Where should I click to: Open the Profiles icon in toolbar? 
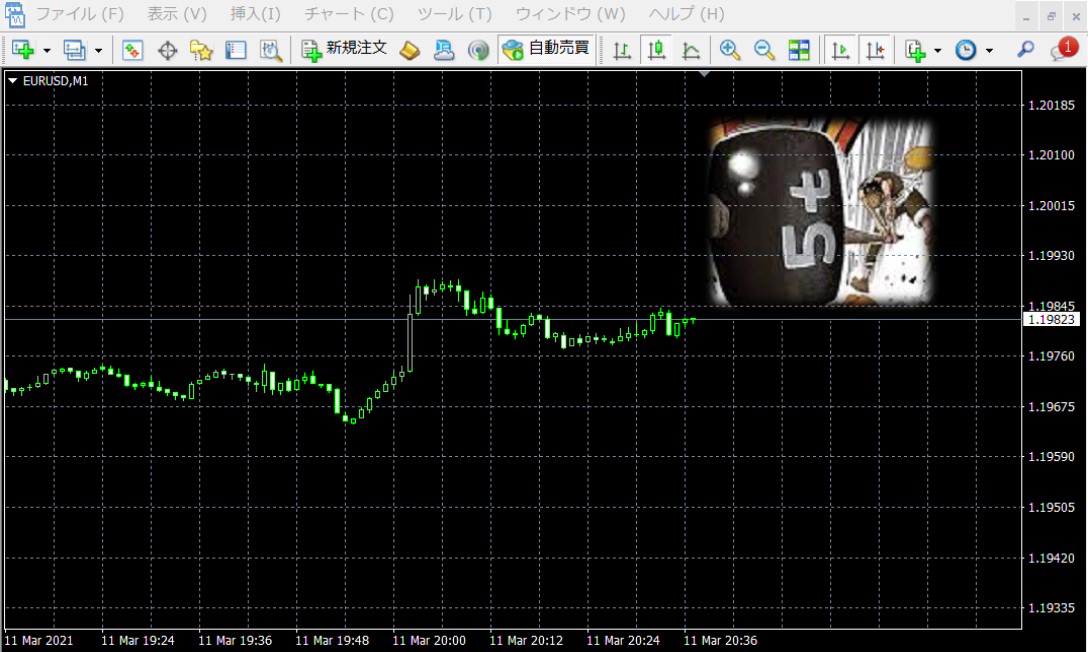point(74,50)
